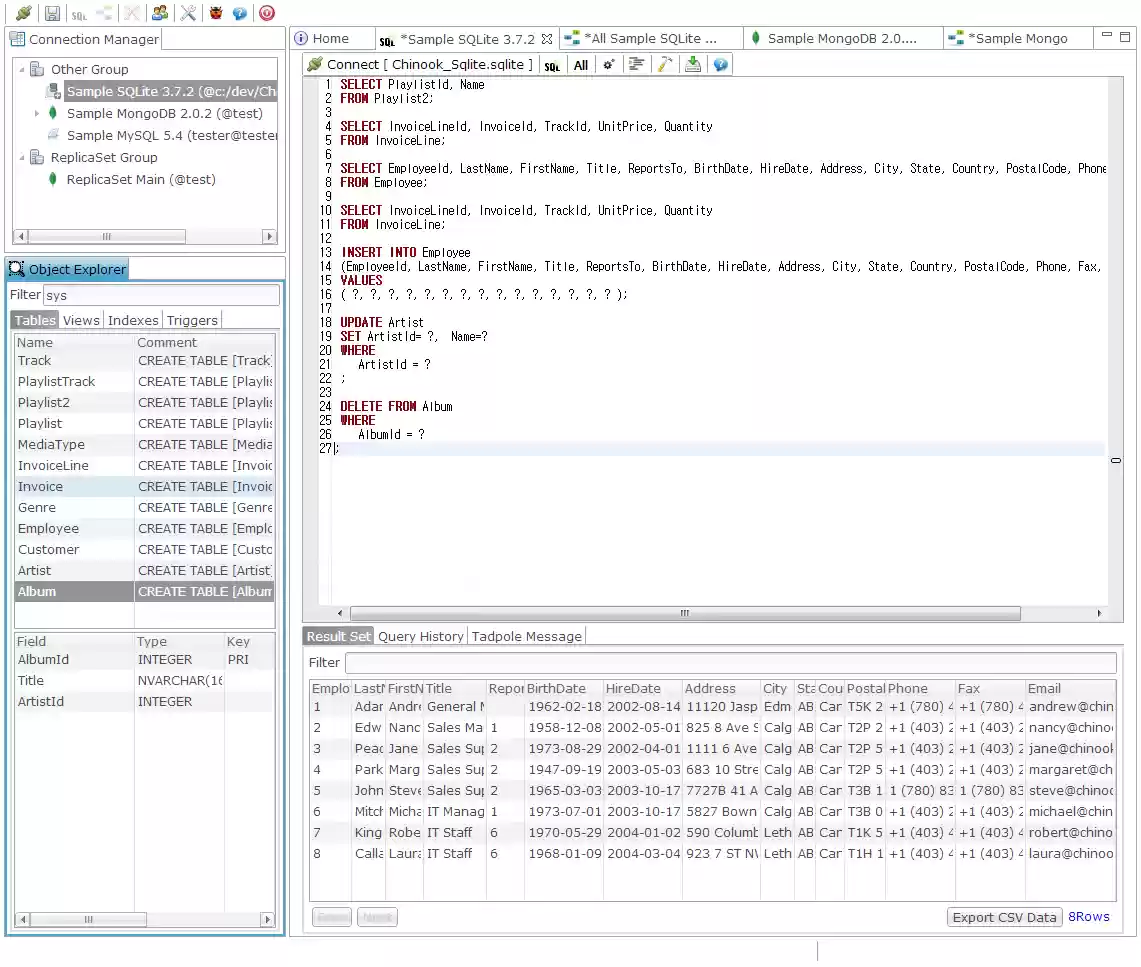Image resolution: width=1141 pixels, height=967 pixels.
Task: Open preferences using the wrench tool icon
Action: [x=188, y=13]
